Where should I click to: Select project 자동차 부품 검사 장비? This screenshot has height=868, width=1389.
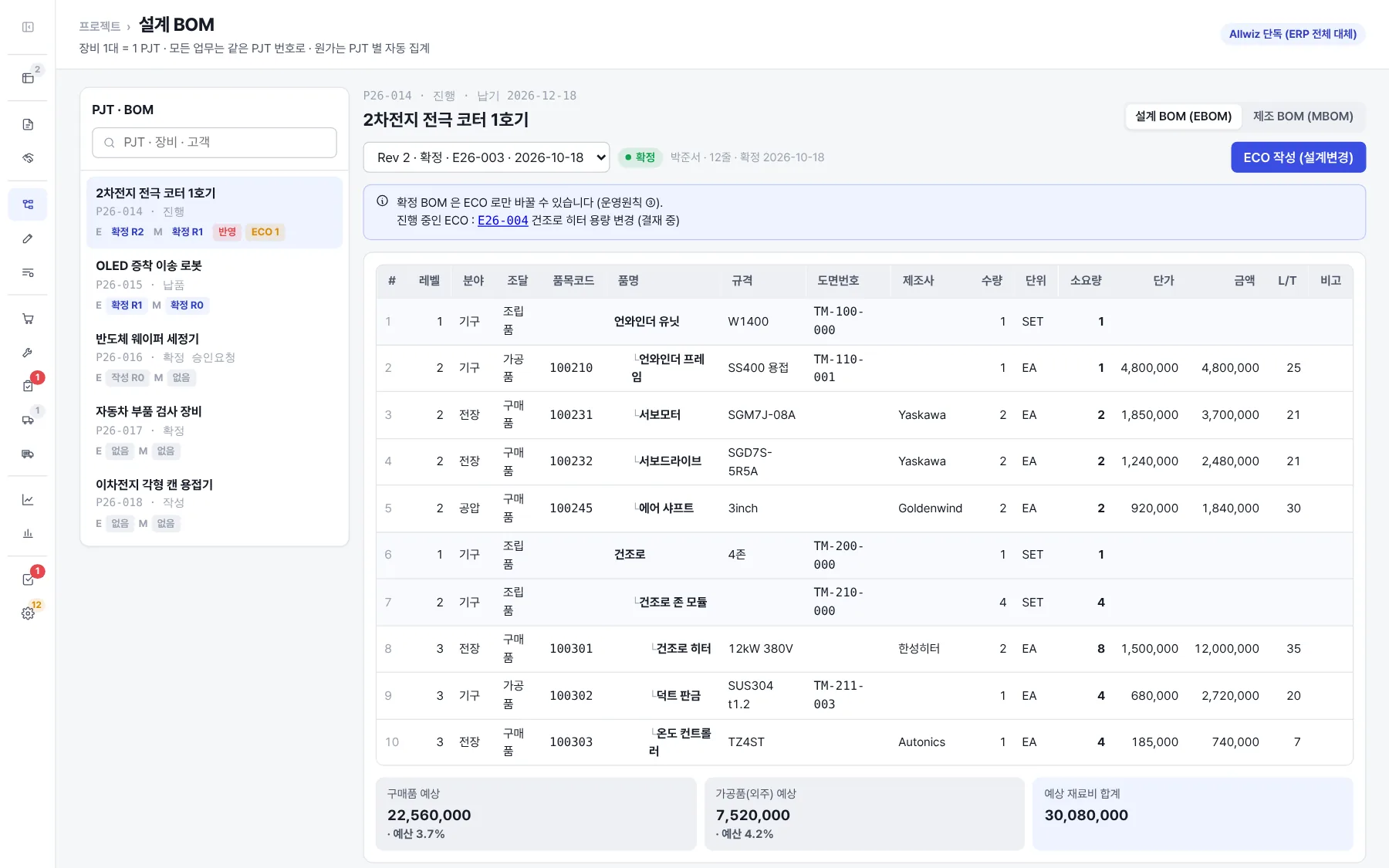[215, 431]
